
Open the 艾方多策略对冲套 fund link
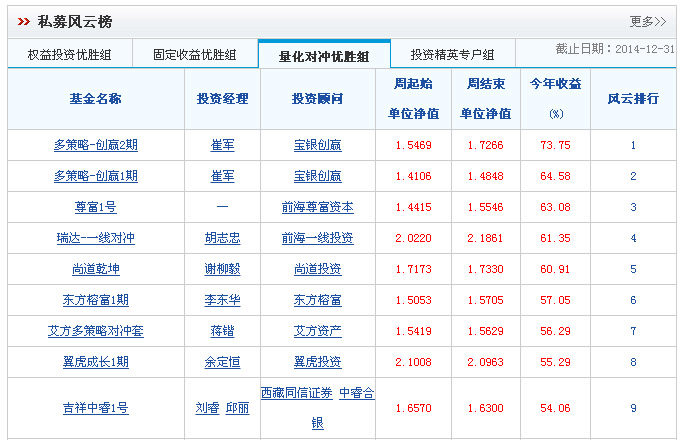pos(96,331)
